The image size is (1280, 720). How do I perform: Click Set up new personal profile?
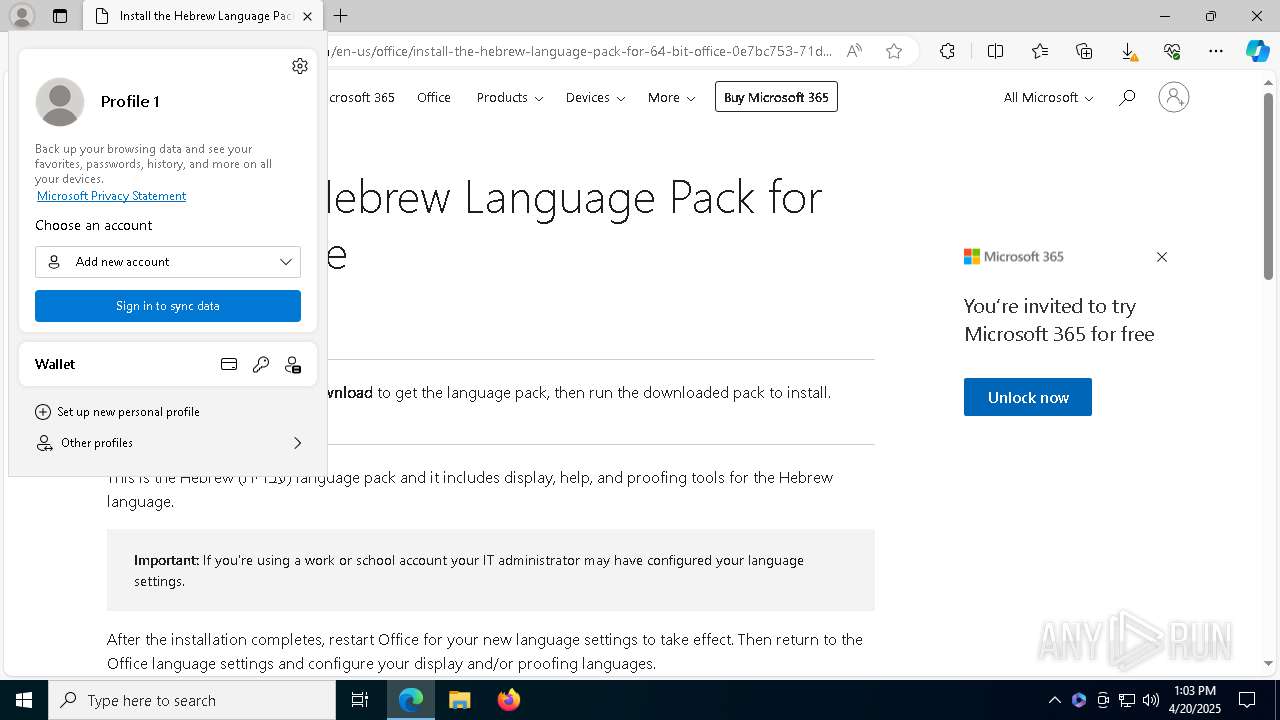point(118,412)
